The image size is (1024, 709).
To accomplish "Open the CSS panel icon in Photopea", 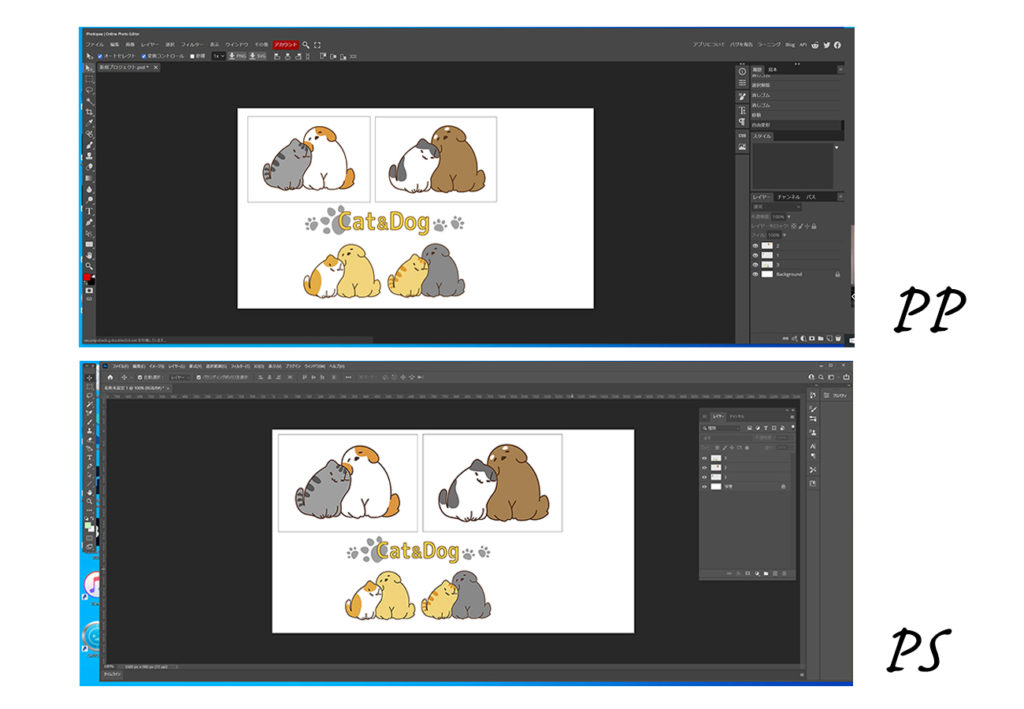I will pyautogui.click(x=742, y=135).
